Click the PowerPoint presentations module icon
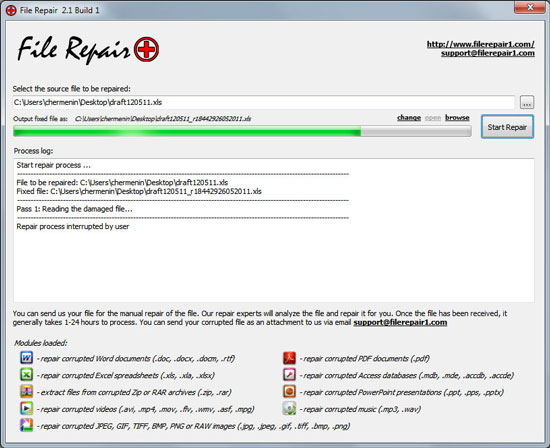 [x=289, y=392]
